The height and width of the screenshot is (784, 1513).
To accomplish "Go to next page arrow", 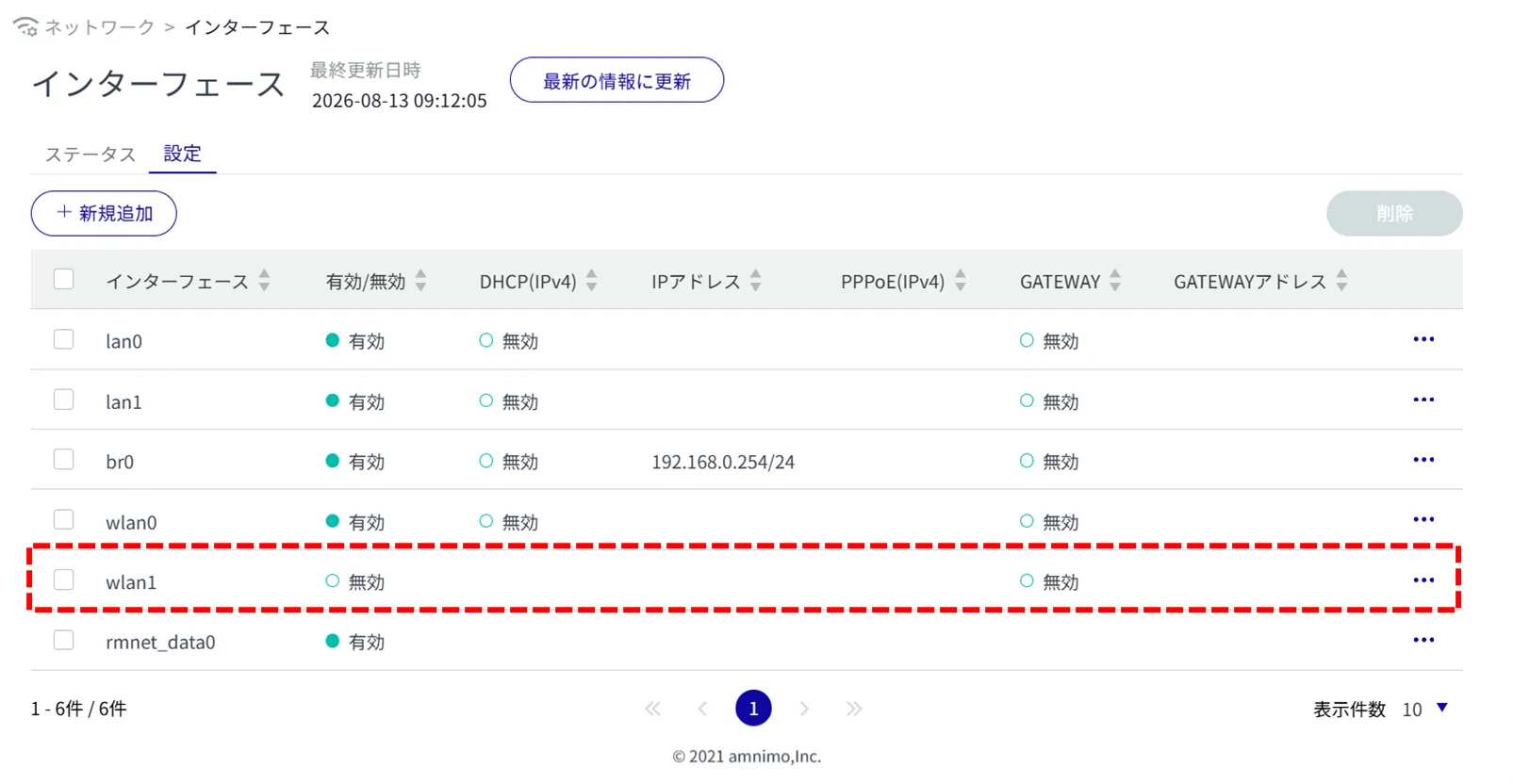I will click(x=804, y=709).
